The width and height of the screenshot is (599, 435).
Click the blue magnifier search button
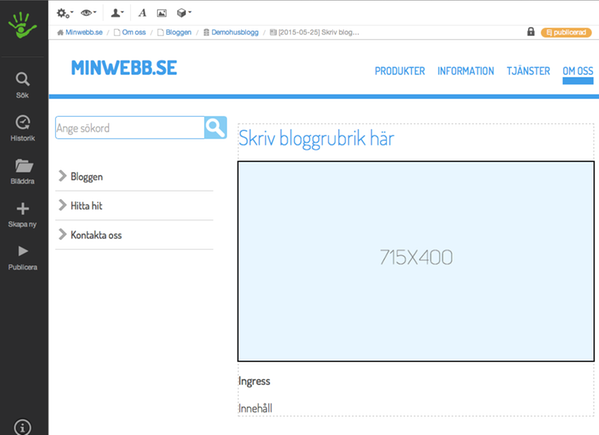pos(215,128)
